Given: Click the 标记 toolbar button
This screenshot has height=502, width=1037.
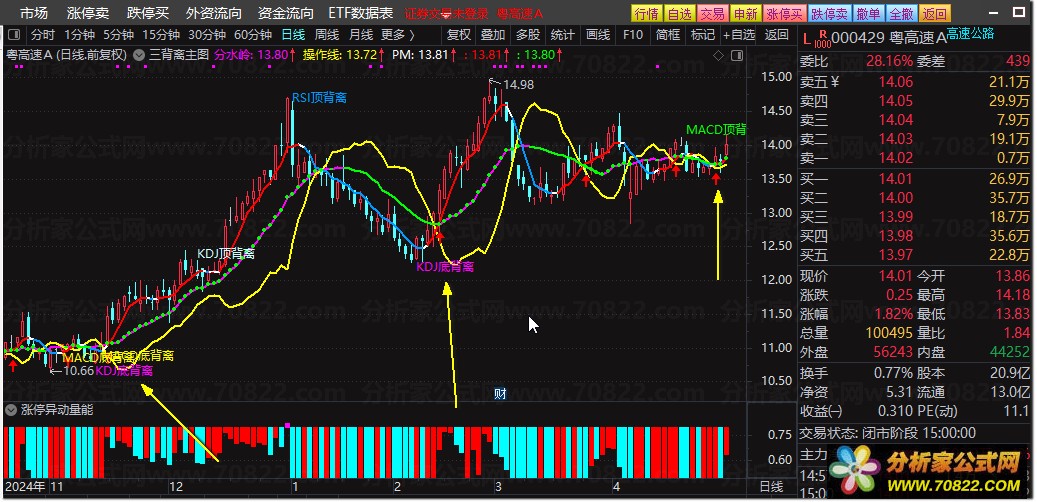Looking at the screenshot, I should [702, 35].
